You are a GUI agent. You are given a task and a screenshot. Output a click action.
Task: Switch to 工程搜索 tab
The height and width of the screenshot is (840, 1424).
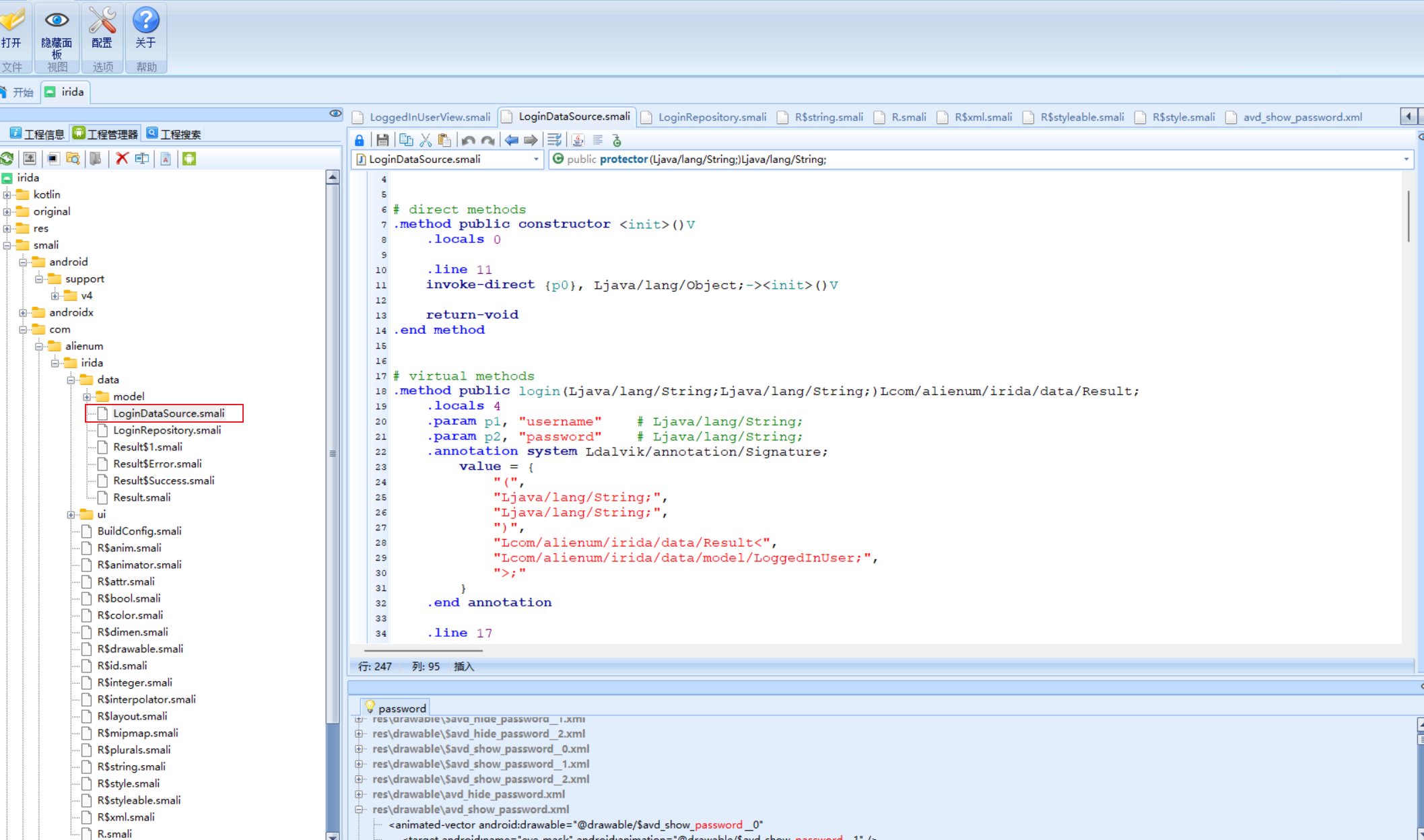[x=174, y=134]
